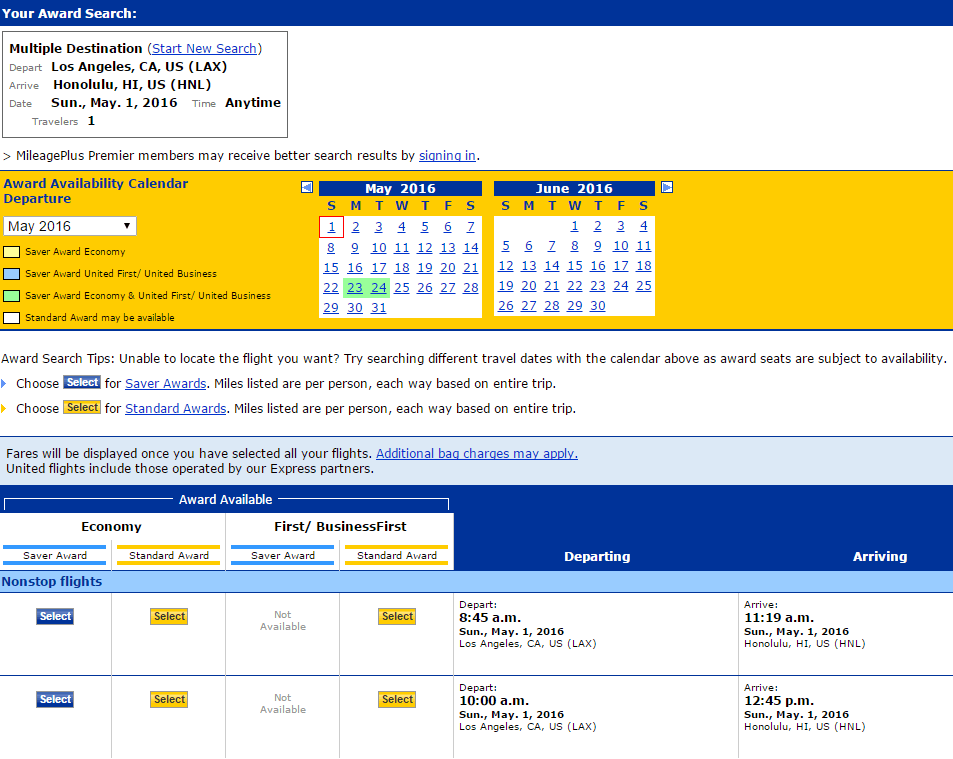
Task: Choose May 1 in the calendar
Action: 331,227
